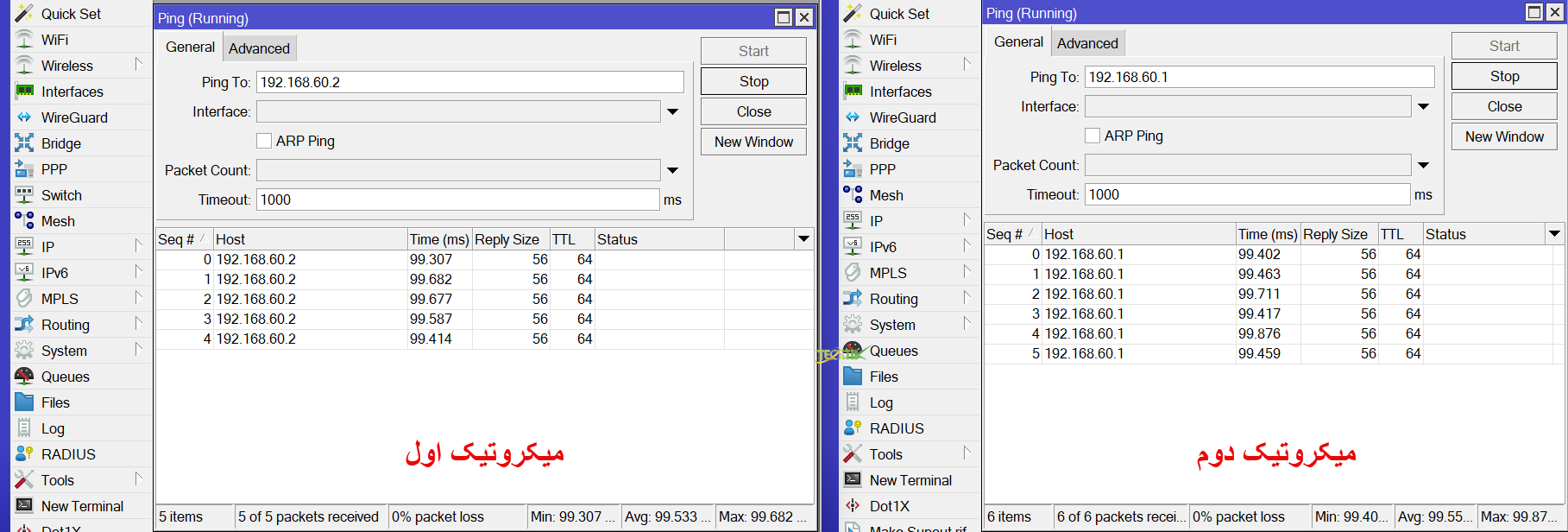
Task: Launch New Terminal from the right sidebar
Action: tap(910, 480)
